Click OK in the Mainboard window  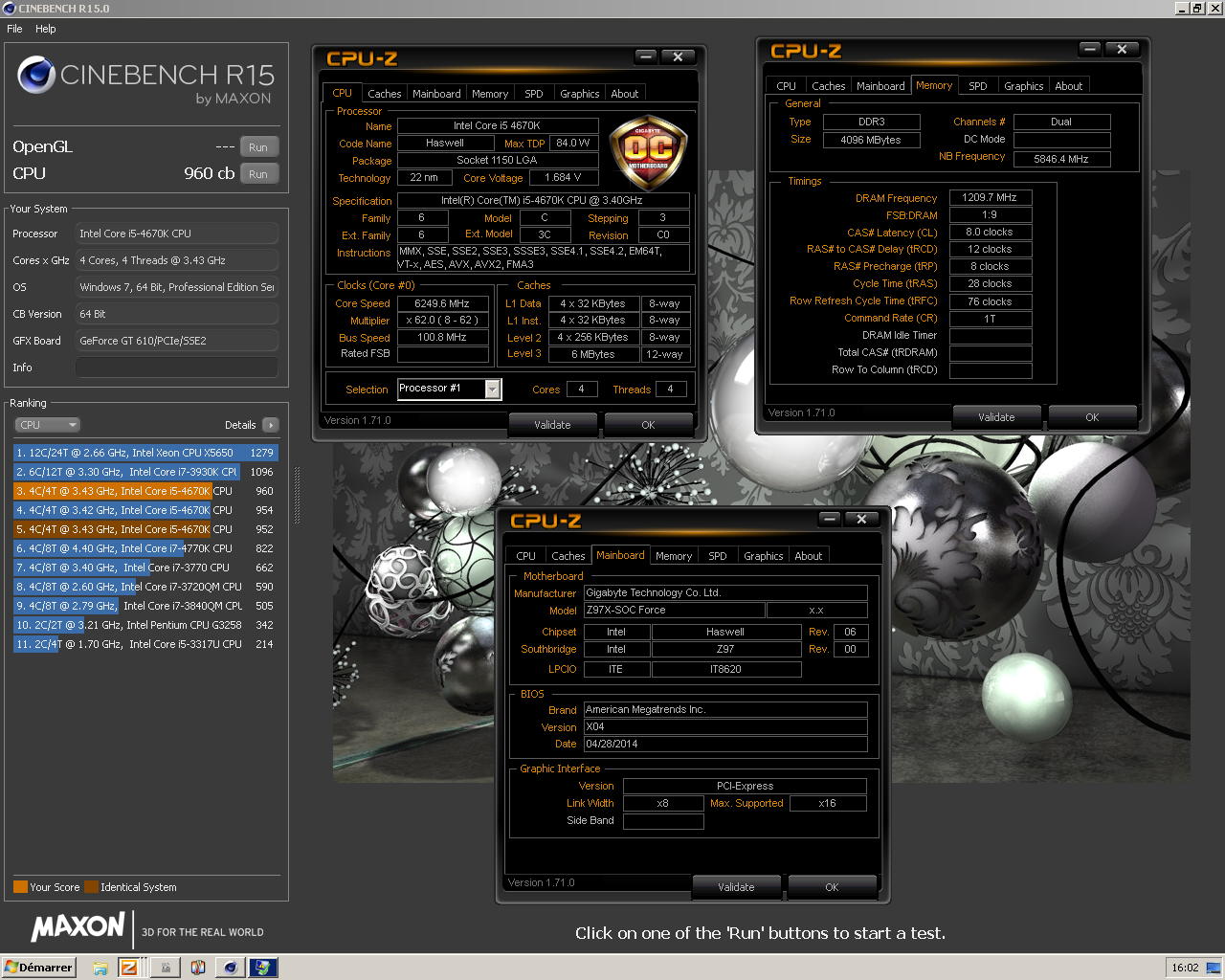(x=832, y=887)
